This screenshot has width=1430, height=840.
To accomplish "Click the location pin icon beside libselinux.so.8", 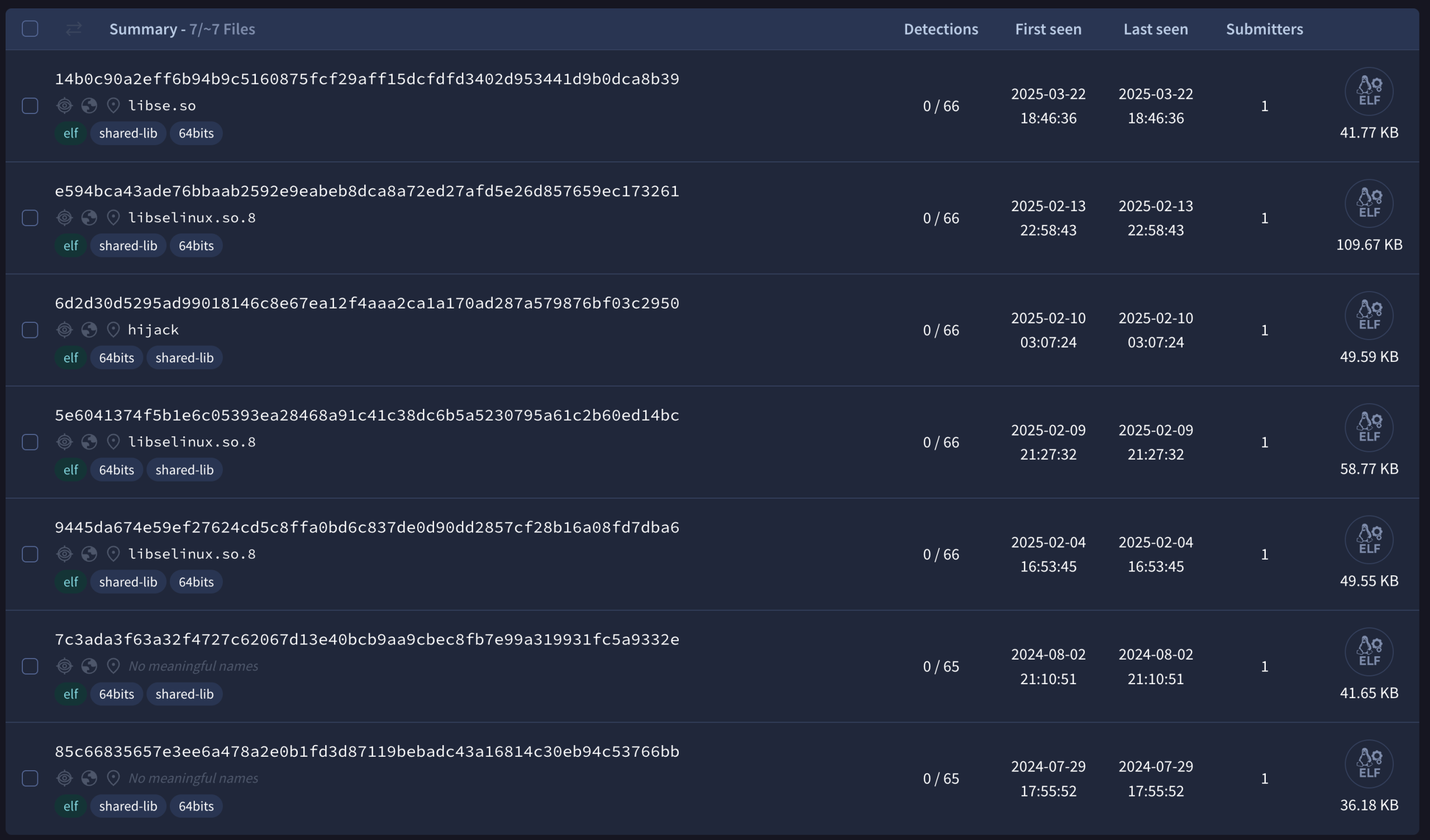I will pos(113,217).
